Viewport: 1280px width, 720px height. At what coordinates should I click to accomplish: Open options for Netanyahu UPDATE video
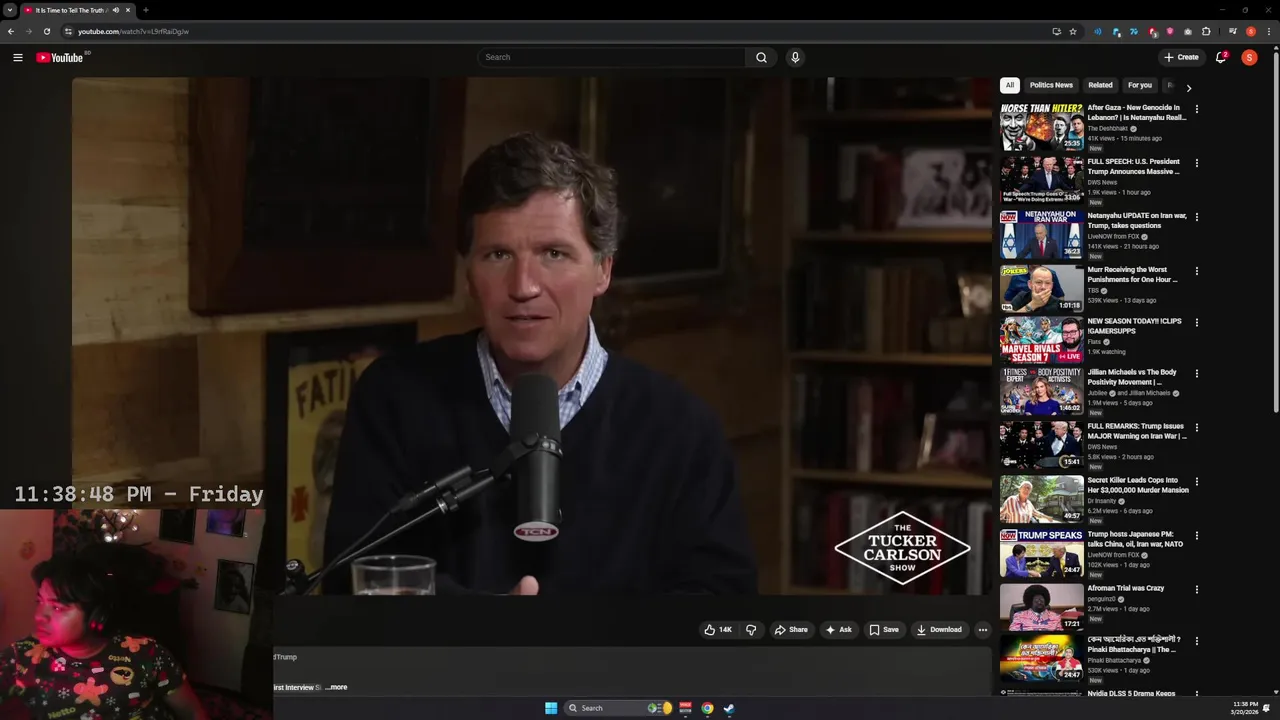[x=1196, y=217]
